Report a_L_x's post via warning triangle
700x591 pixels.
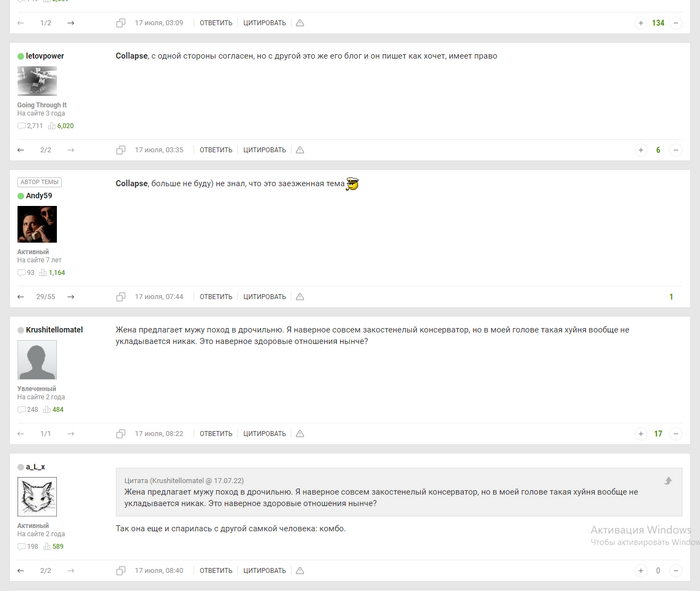click(x=300, y=570)
